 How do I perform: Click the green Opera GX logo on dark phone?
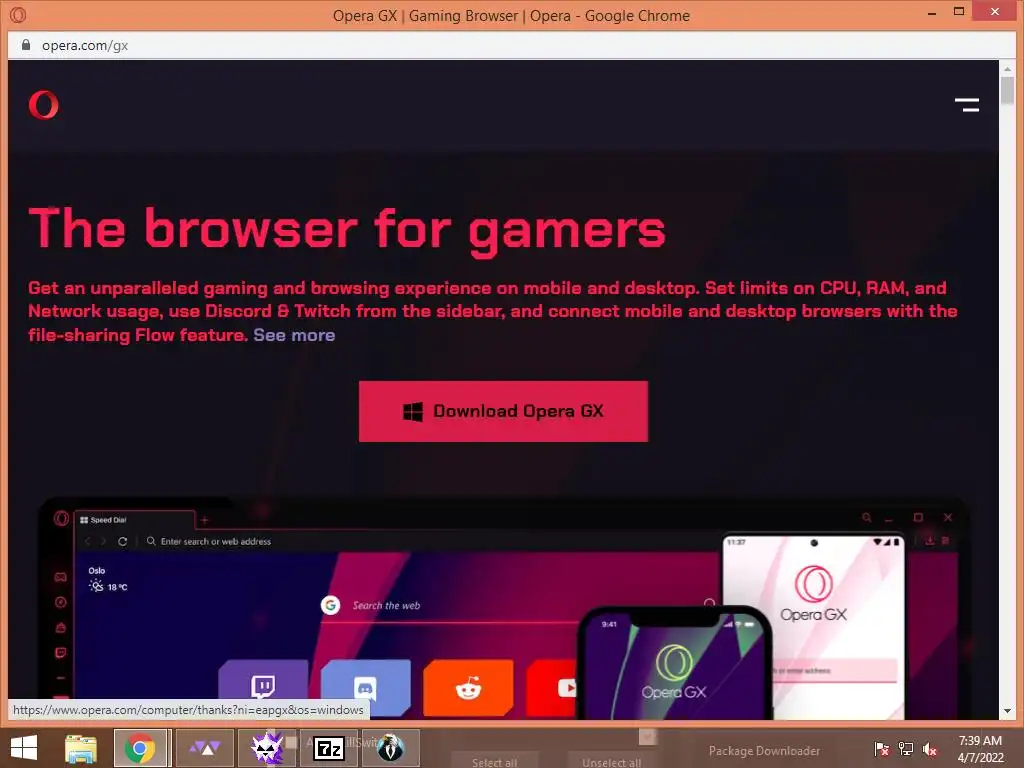(674, 671)
